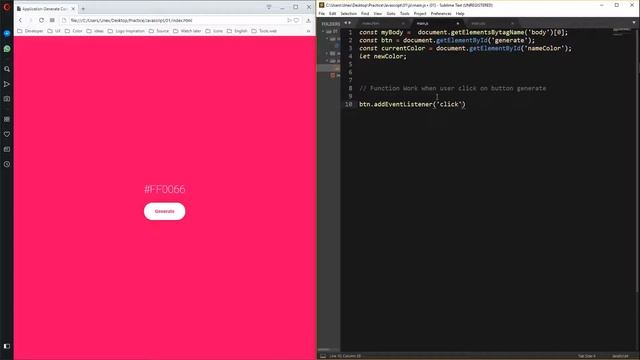Open the Developer bookmarks folder
The width and height of the screenshot is (640, 360).
(30, 31)
